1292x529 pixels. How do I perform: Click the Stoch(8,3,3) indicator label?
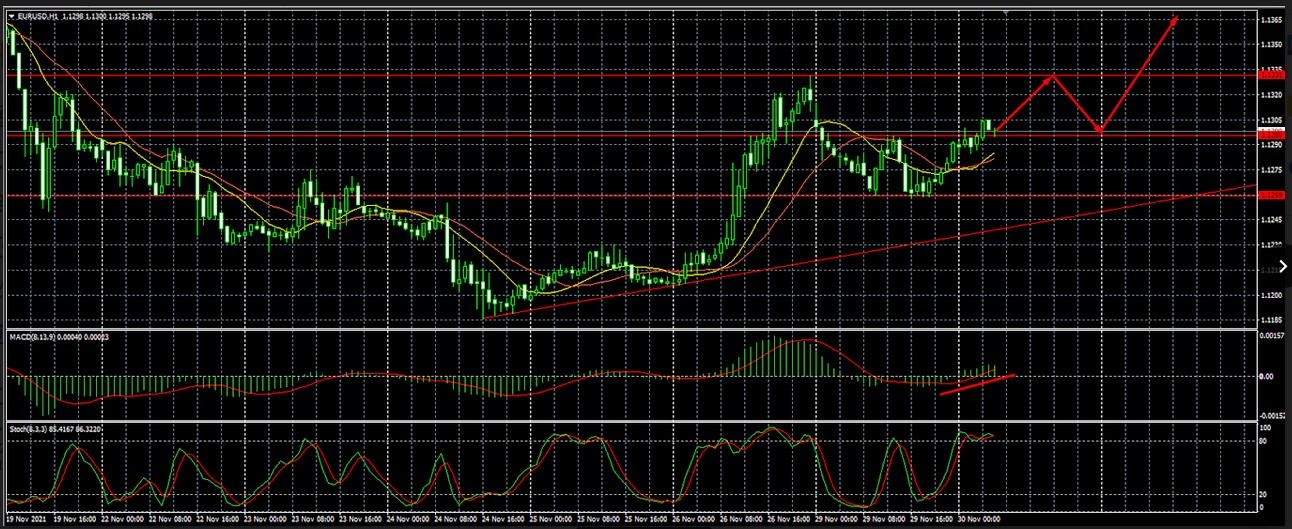pos(27,428)
